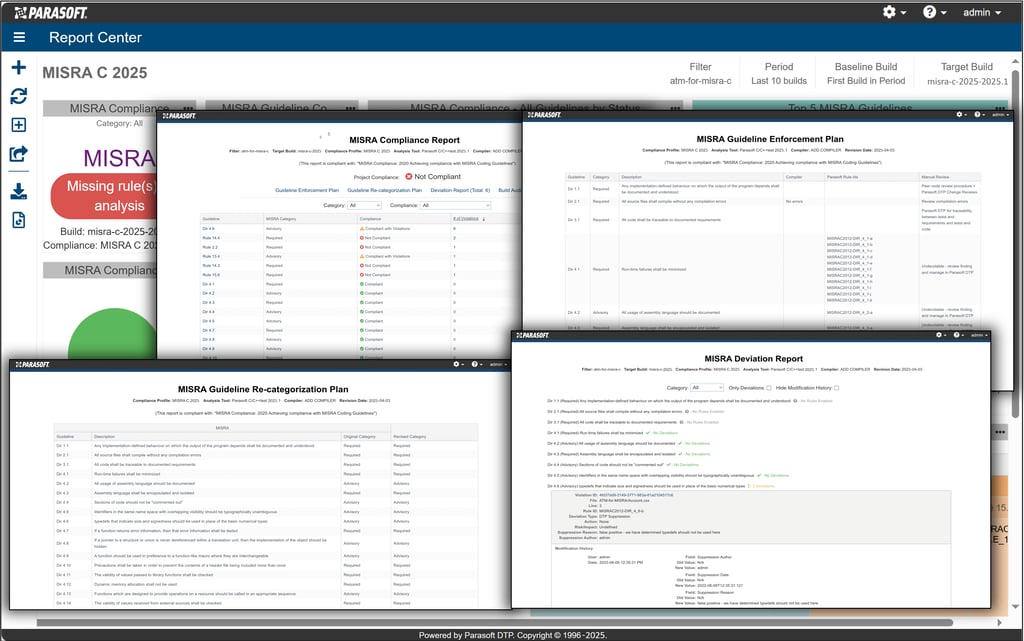Click MISRA Guideline Enforcement Plan title
Image resolution: width=1024 pixels, height=641 pixels.
[769, 139]
